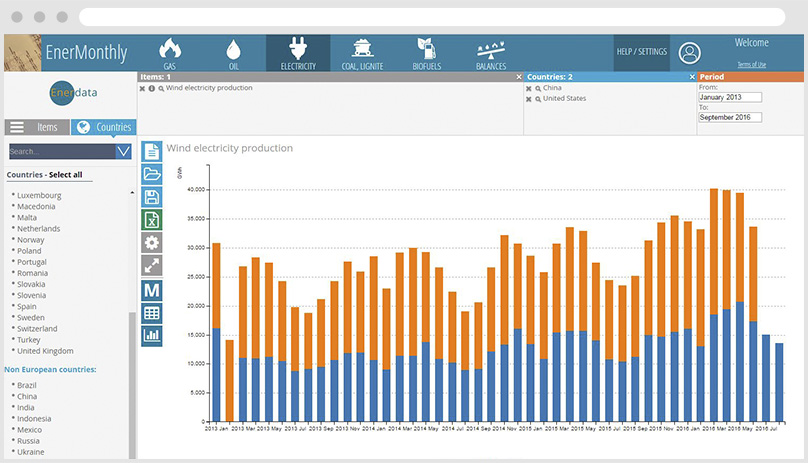
Task: Select Spain in the countries list
Action: pyautogui.click(x=25, y=305)
